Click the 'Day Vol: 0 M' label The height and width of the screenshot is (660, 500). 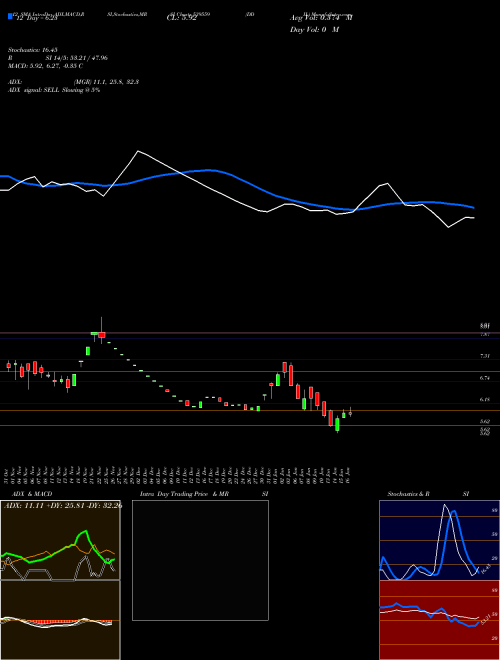314,30
